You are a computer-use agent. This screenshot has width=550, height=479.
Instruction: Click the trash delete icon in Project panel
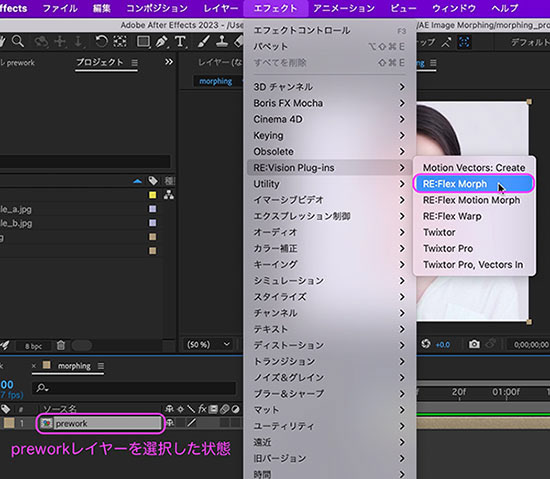click(61, 345)
